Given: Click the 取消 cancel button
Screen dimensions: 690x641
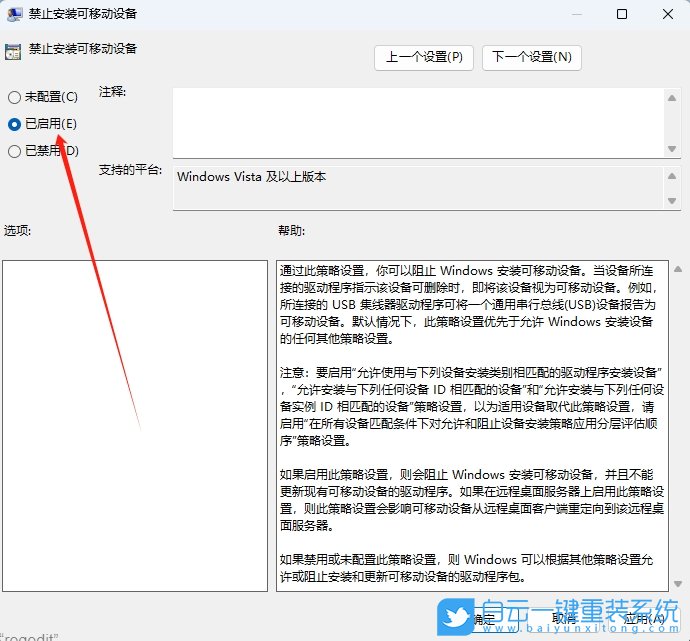Looking at the screenshot, I should [x=563, y=619].
